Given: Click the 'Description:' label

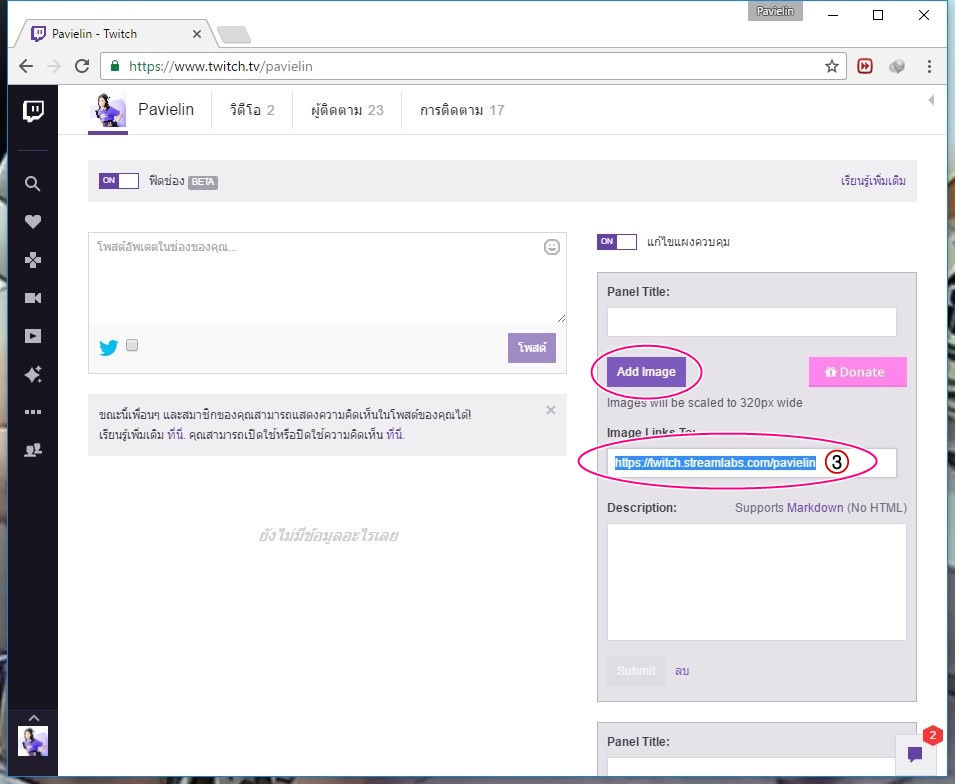Looking at the screenshot, I should tap(641, 507).
